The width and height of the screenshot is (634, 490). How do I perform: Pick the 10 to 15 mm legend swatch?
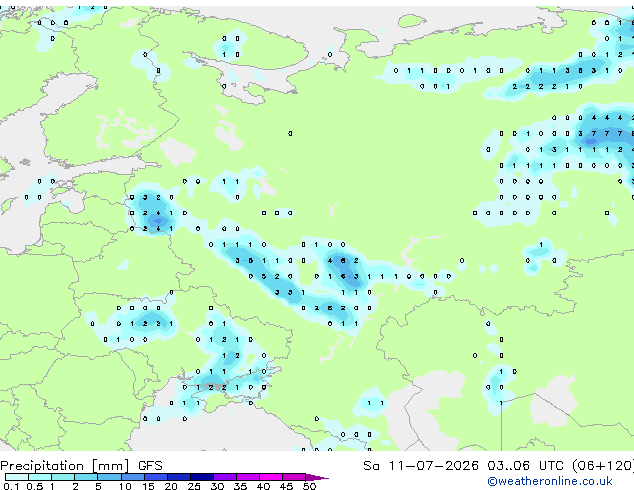[x=132, y=477]
